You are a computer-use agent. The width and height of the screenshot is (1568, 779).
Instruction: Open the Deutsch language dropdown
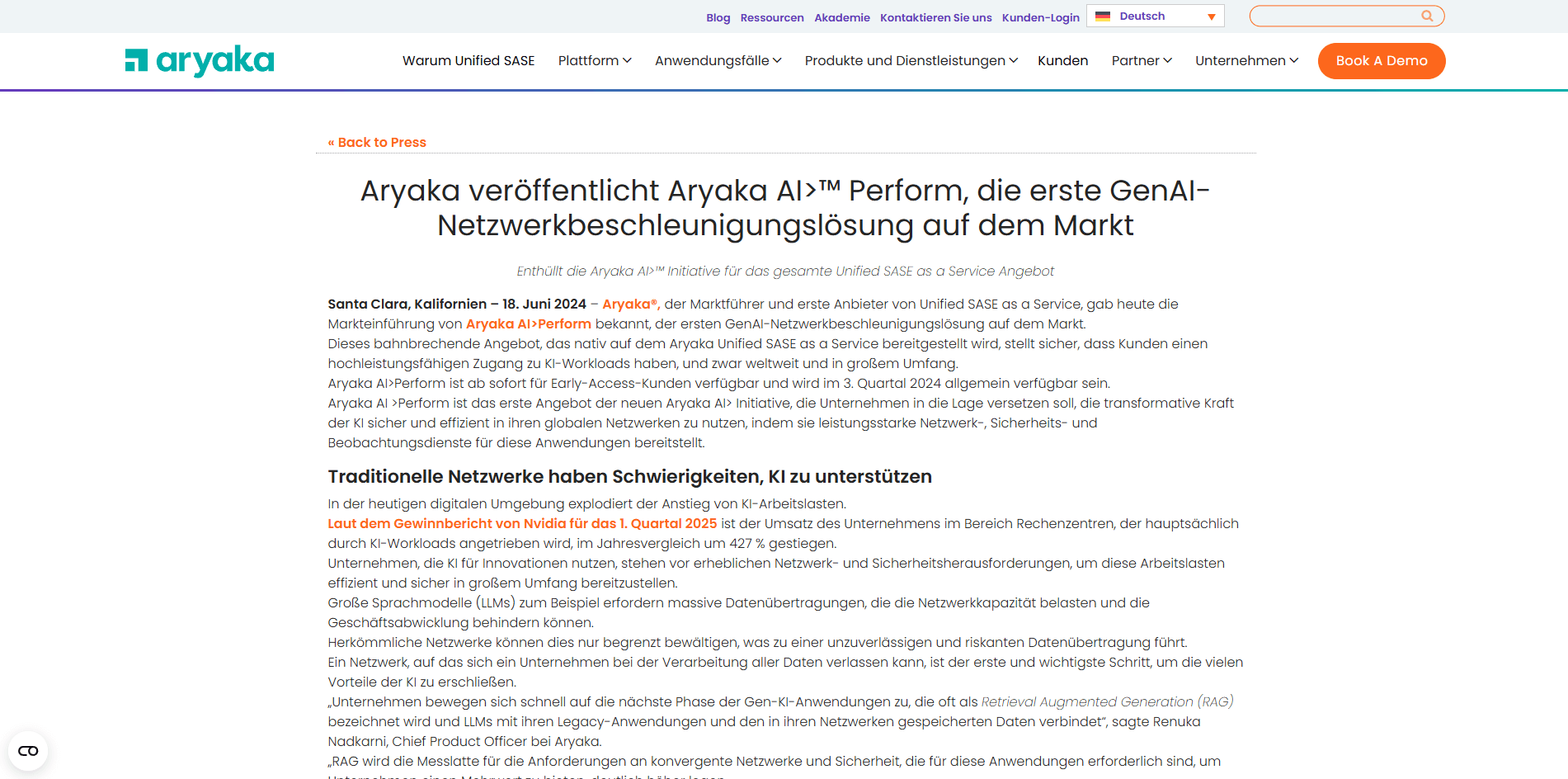[x=1155, y=17]
